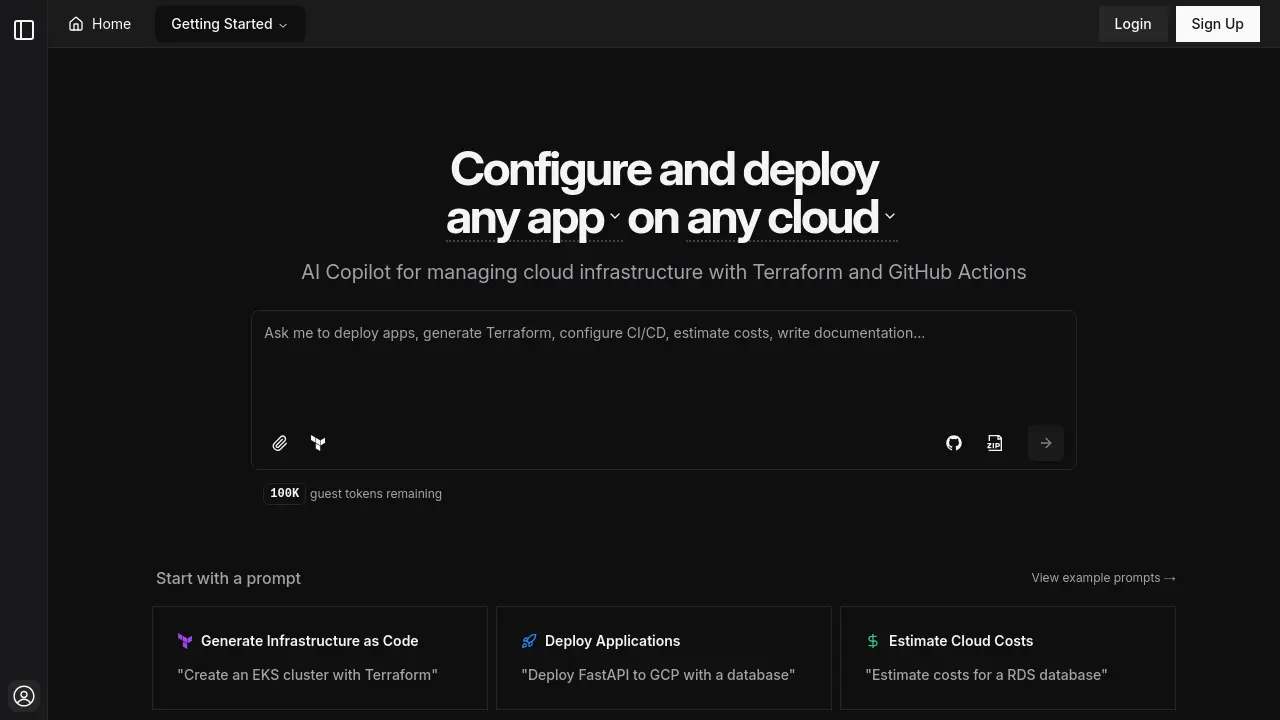The height and width of the screenshot is (720, 1280).
Task: Click the house icon beside Home
Action: 76,24
